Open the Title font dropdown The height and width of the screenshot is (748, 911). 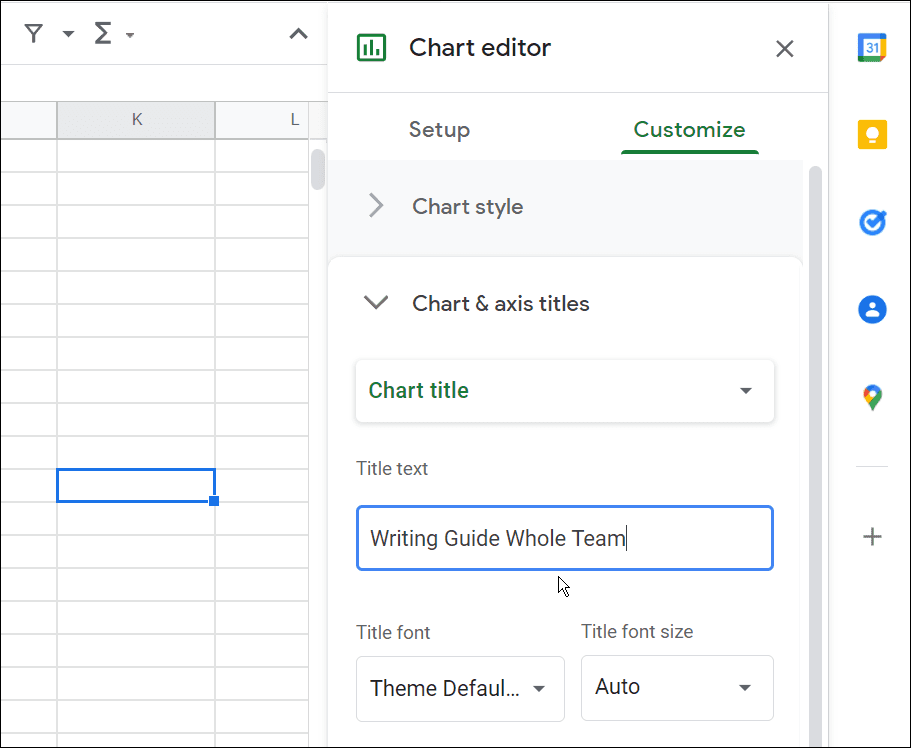(460, 689)
